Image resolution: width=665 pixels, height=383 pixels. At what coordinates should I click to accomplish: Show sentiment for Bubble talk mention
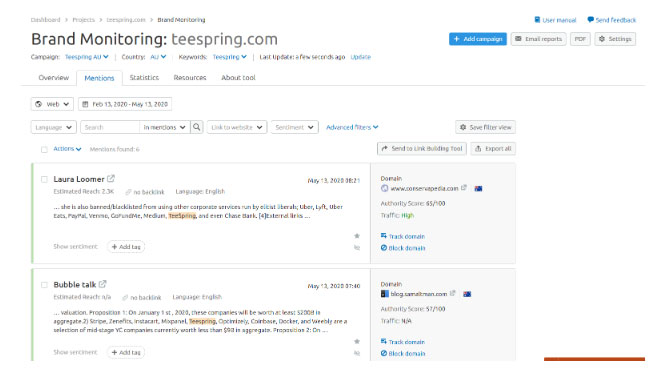pos(75,352)
